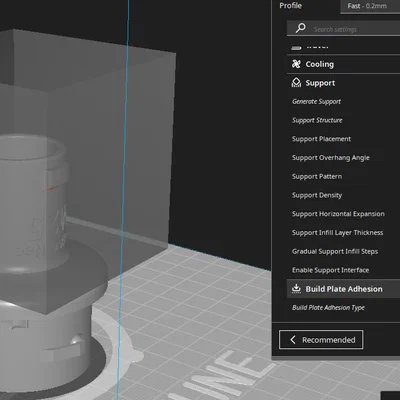
Task: Click the magnifier search icon
Action: 300,28
